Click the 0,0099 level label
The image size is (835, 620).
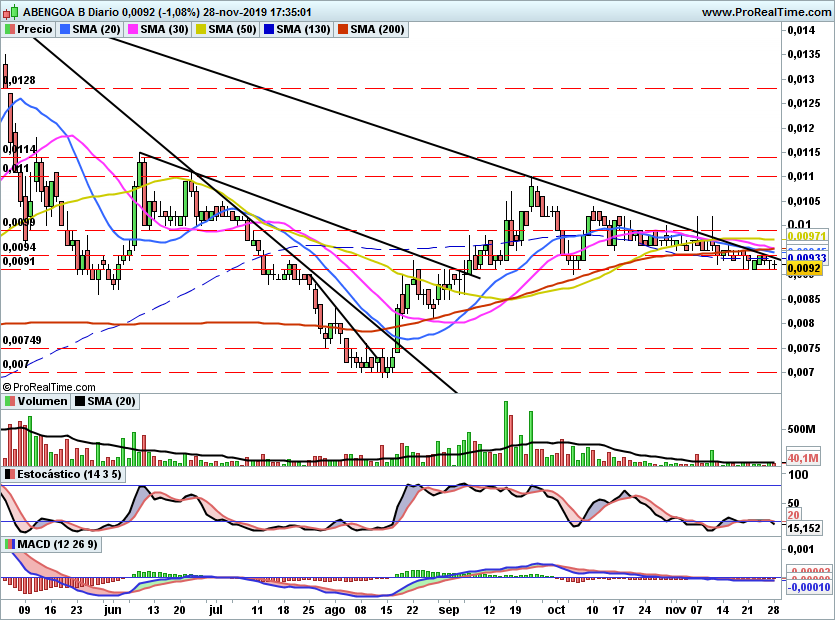pos(19,222)
